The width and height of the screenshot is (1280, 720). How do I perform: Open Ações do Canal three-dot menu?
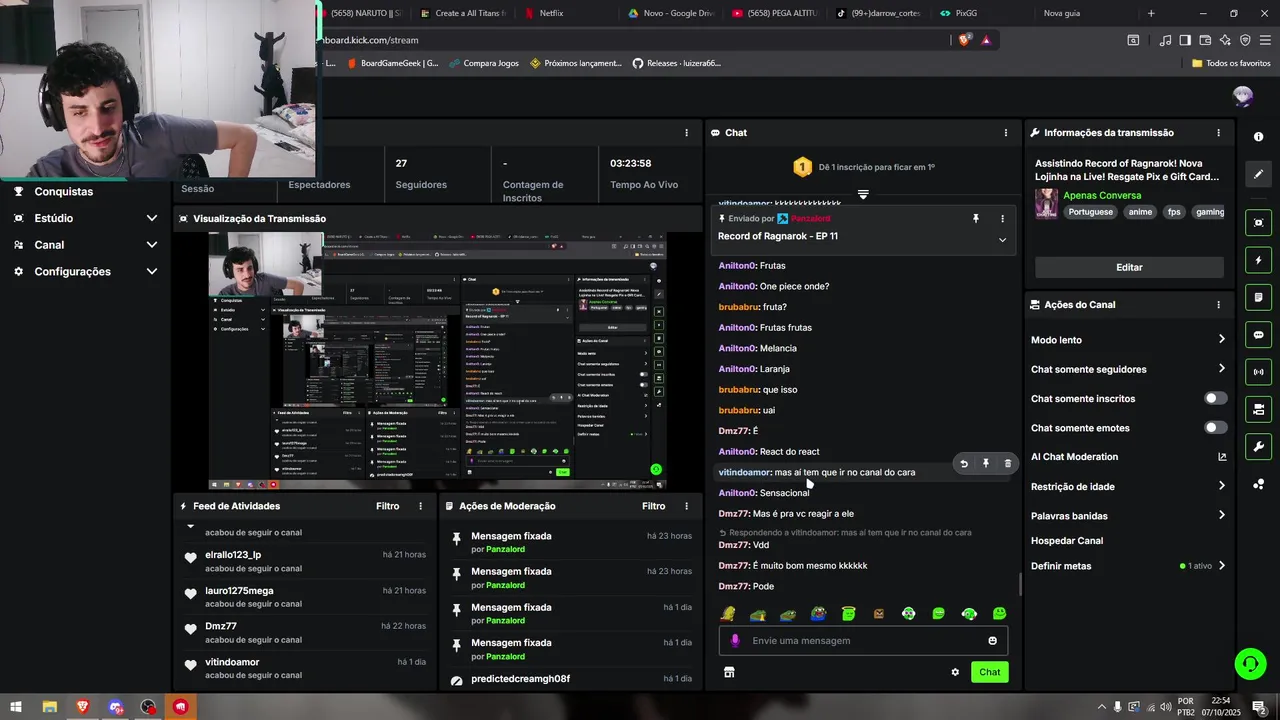point(1218,305)
